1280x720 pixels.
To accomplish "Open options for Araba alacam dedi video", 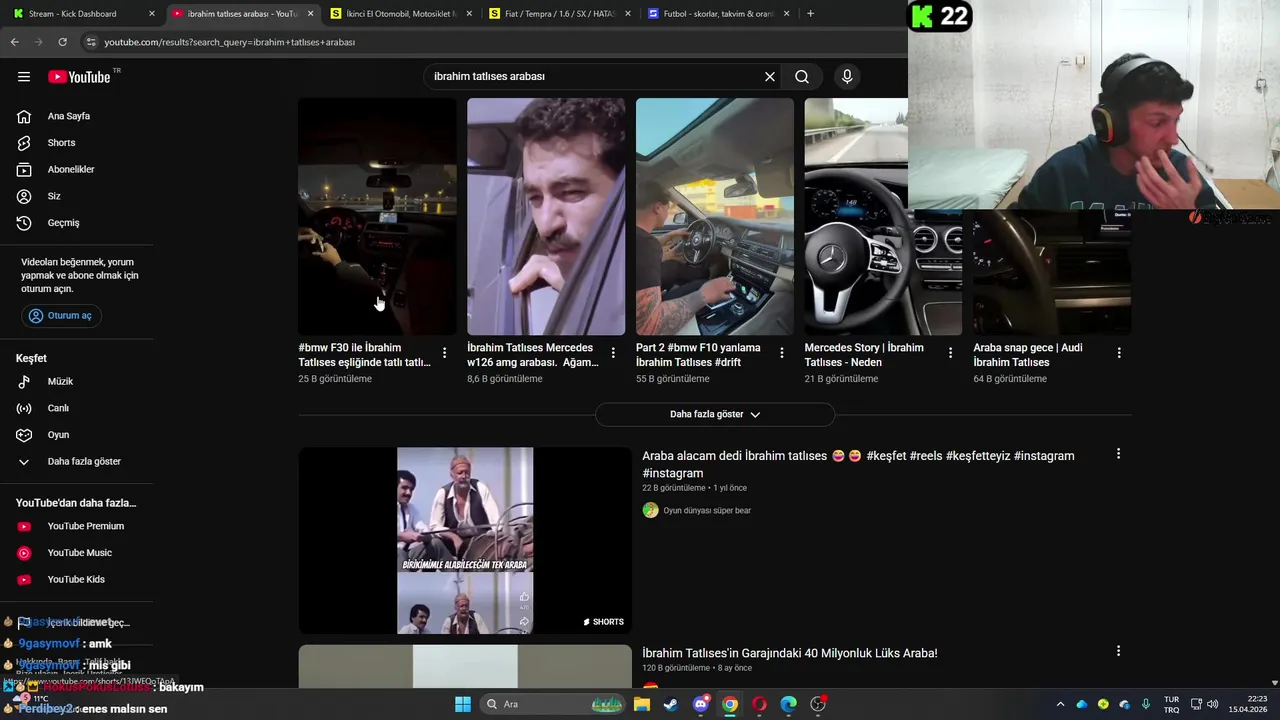I will point(1118,454).
